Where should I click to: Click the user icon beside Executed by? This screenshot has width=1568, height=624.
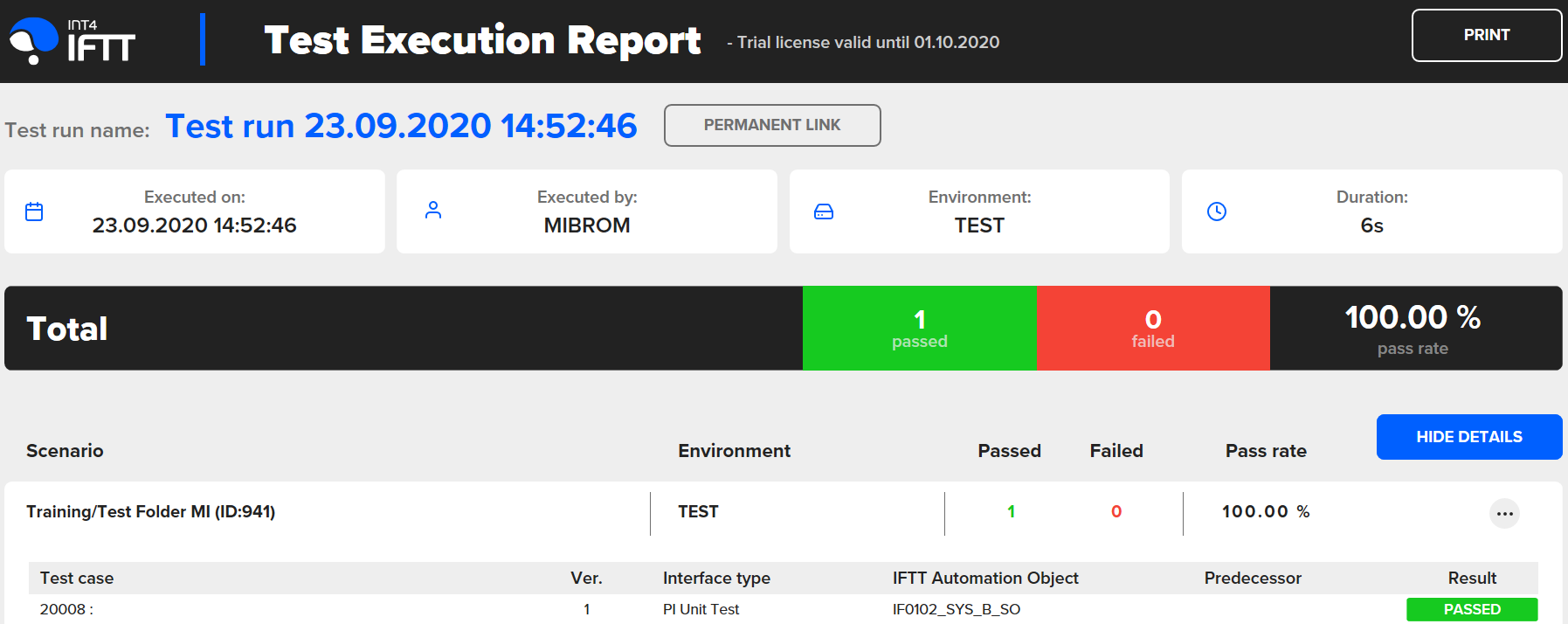pyautogui.click(x=433, y=211)
